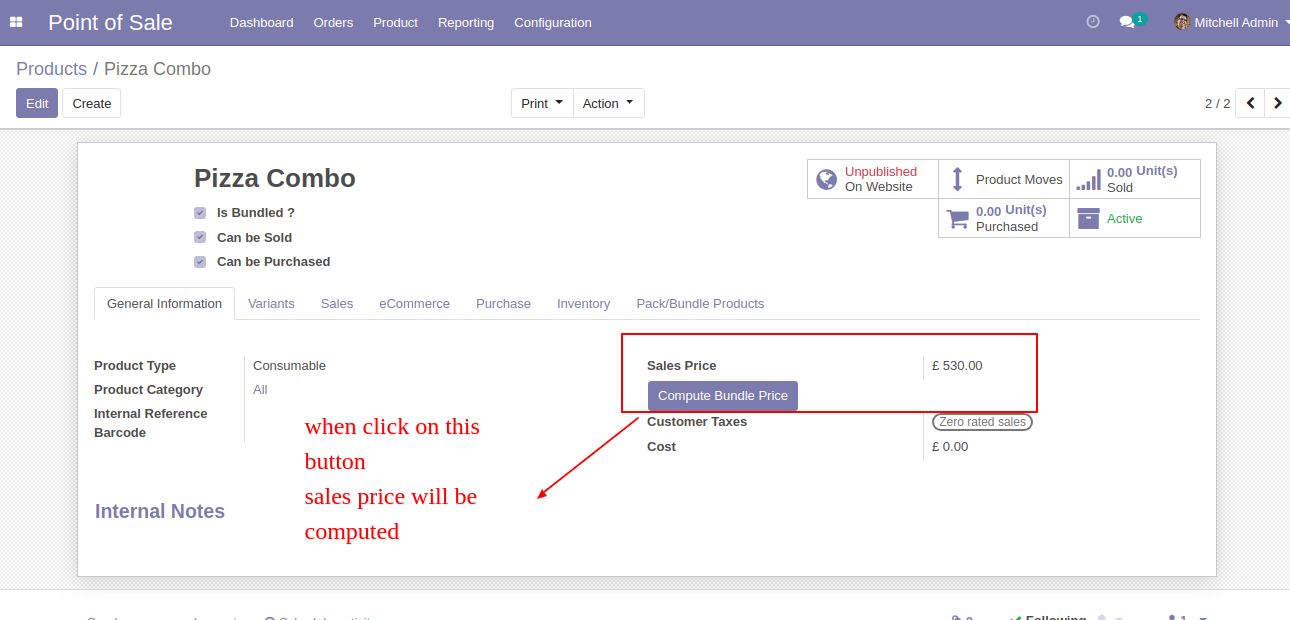Expand the Action dropdown
Viewport: 1290px width, 620px height.
(x=608, y=103)
